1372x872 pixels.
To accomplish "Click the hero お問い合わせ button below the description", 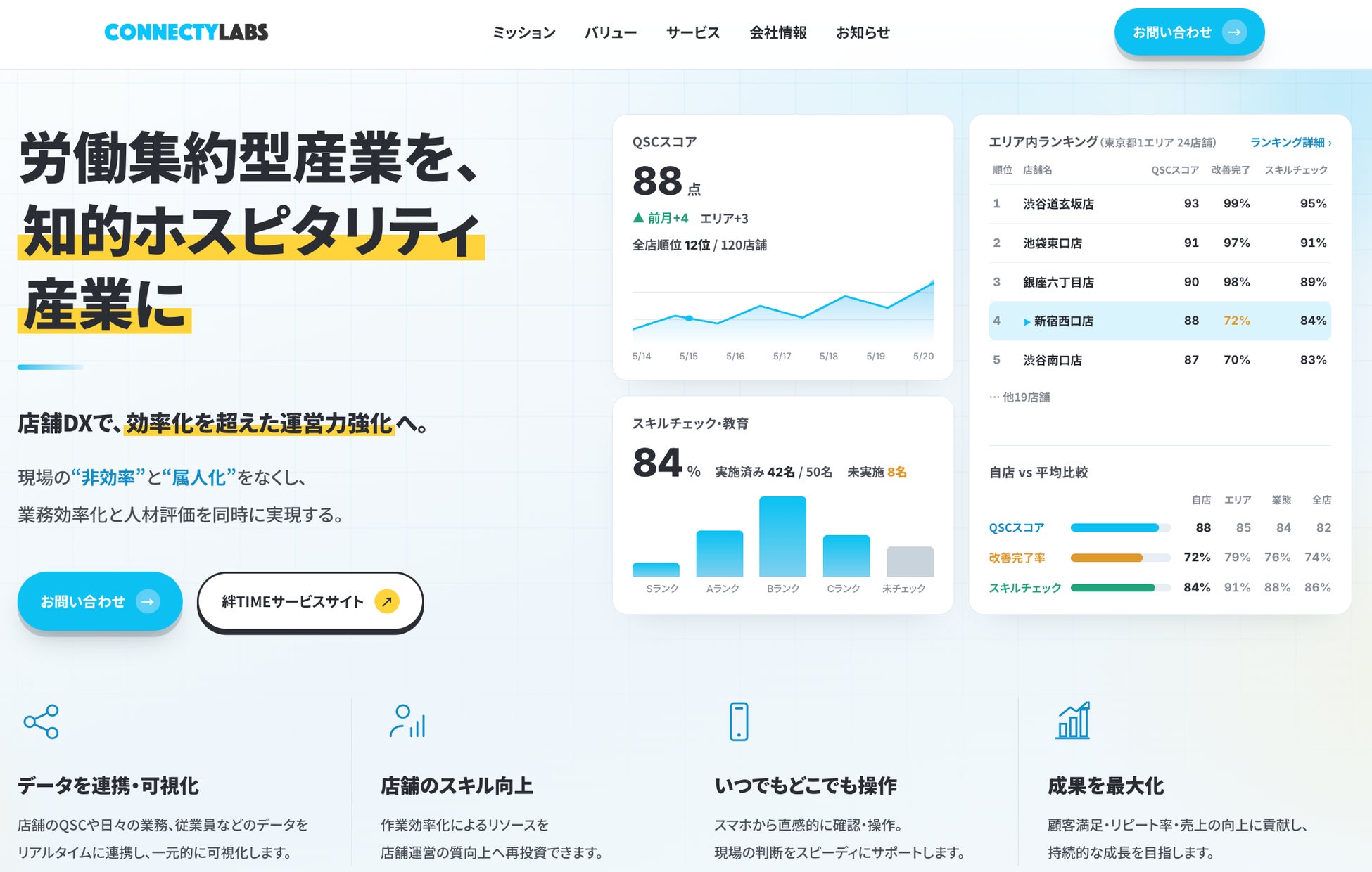I will pos(100,601).
